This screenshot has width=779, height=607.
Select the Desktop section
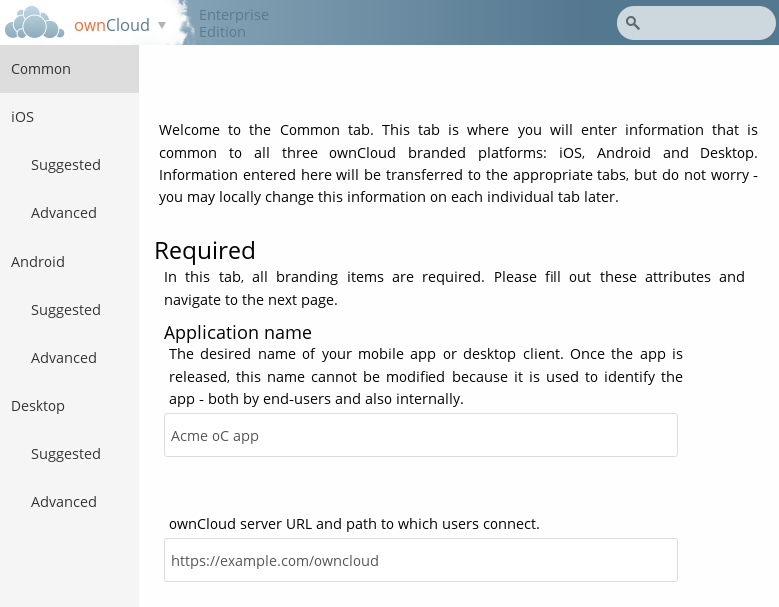click(x=38, y=406)
